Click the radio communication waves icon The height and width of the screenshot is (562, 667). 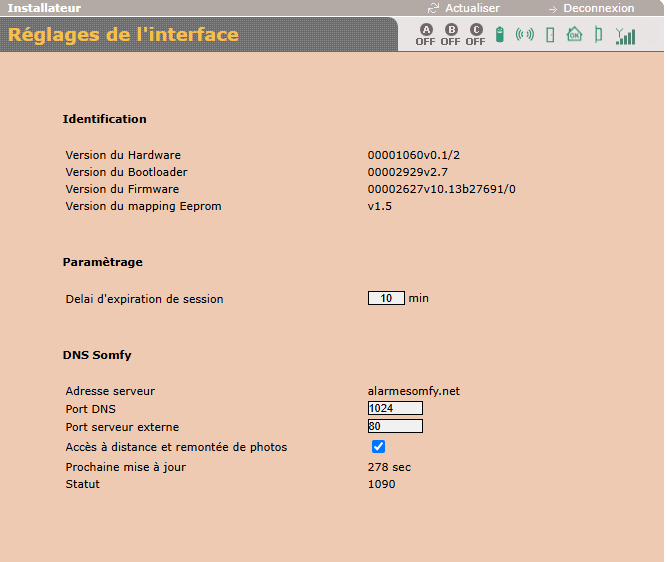(524, 35)
